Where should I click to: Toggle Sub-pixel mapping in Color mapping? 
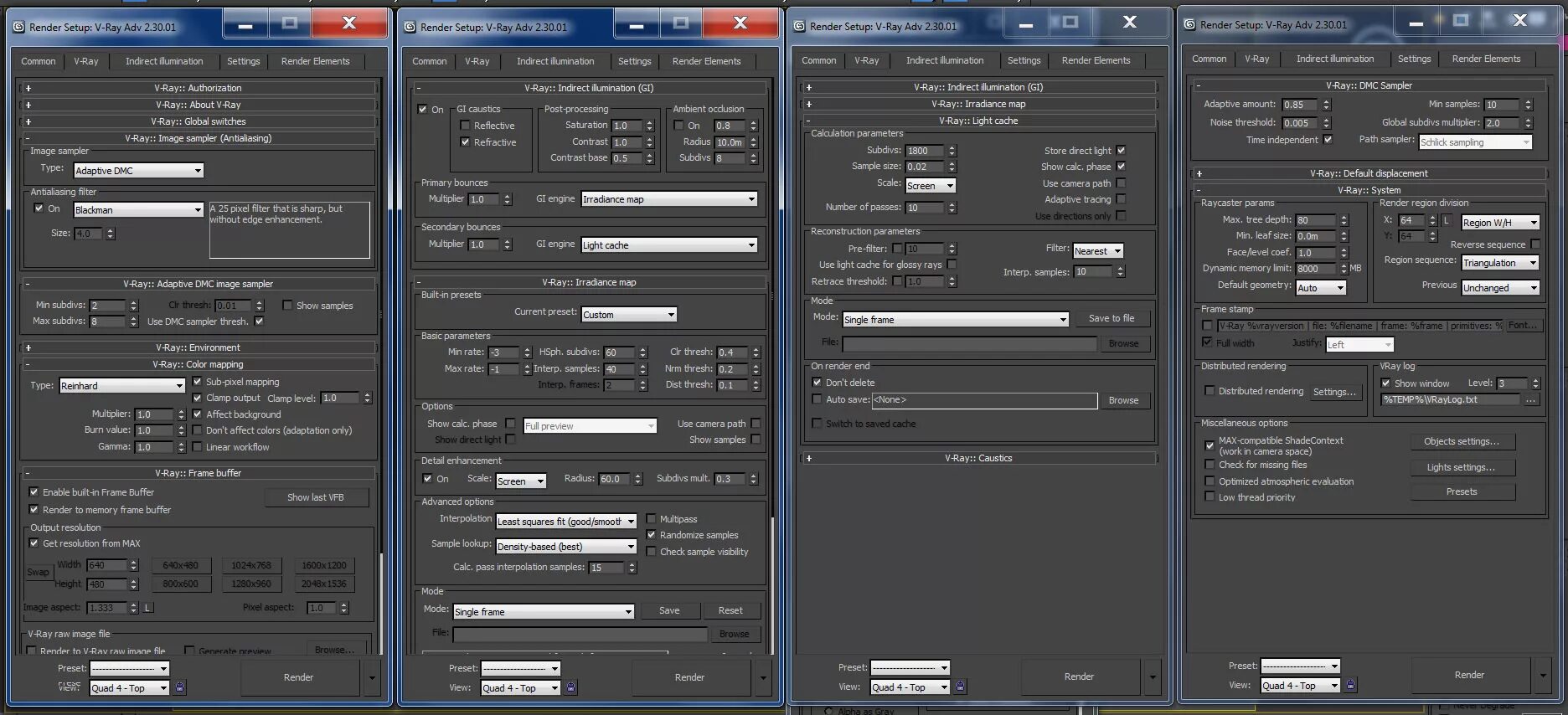click(198, 382)
